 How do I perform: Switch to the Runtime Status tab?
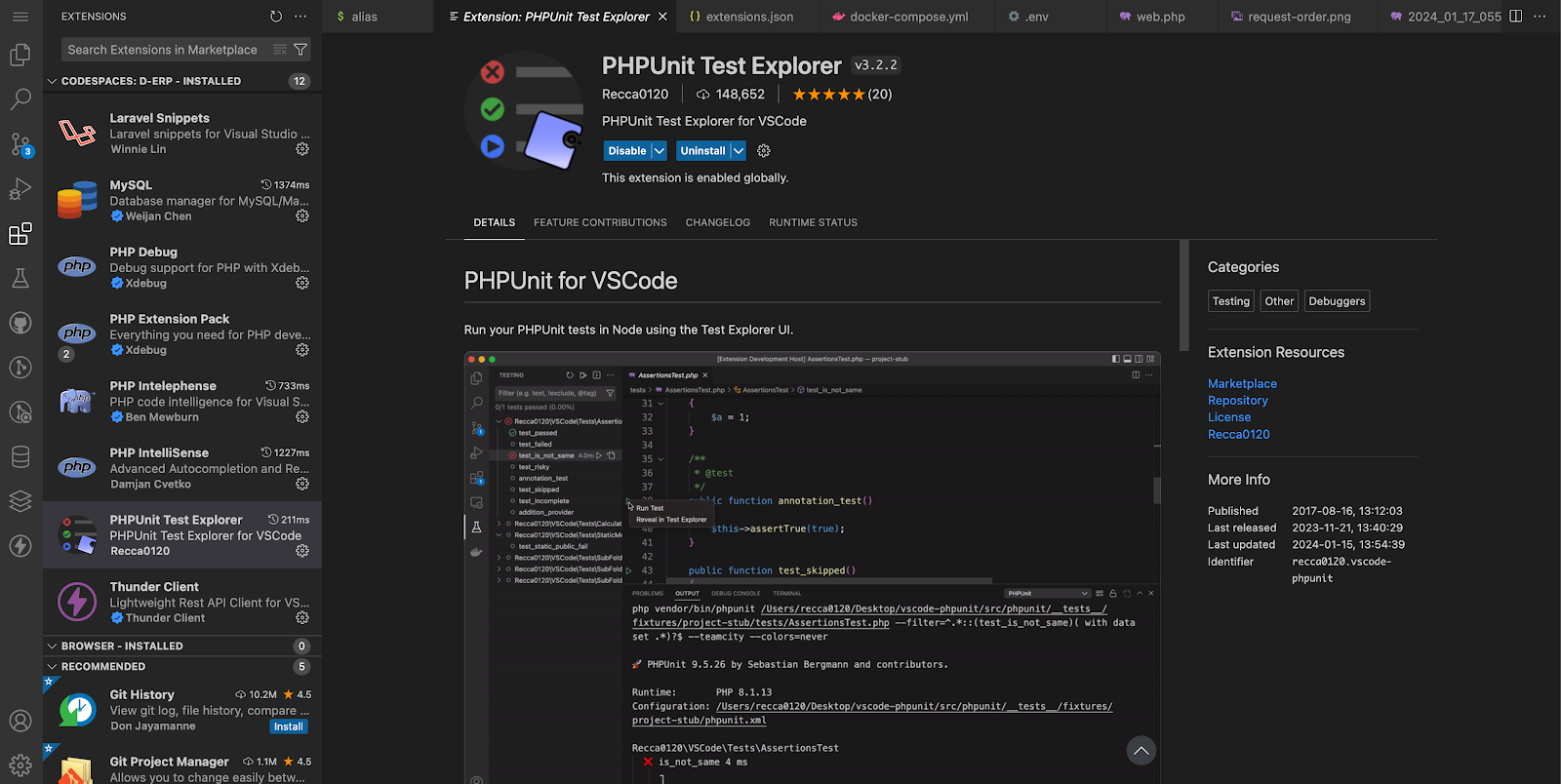tap(813, 222)
